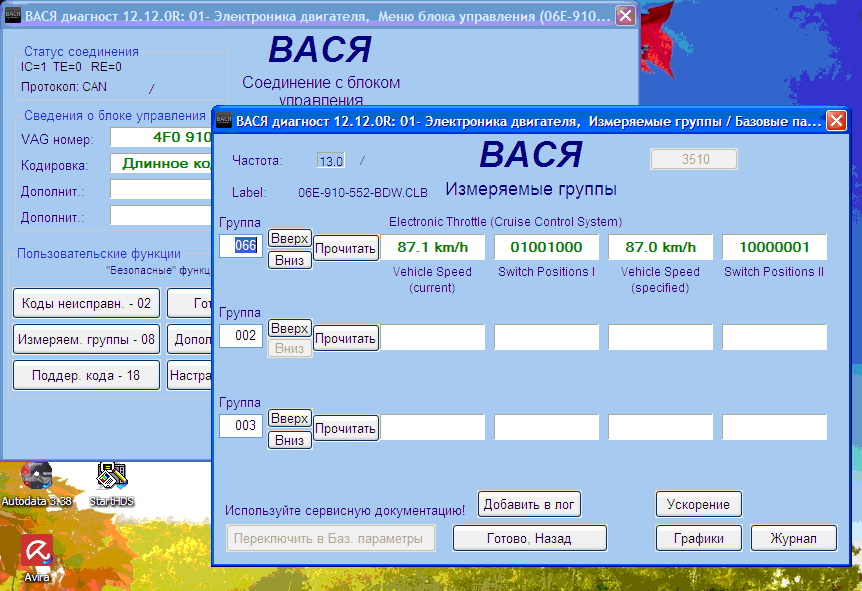Click Вверх for group 002
The width and height of the screenshot is (862, 591).
click(x=290, y=328)
